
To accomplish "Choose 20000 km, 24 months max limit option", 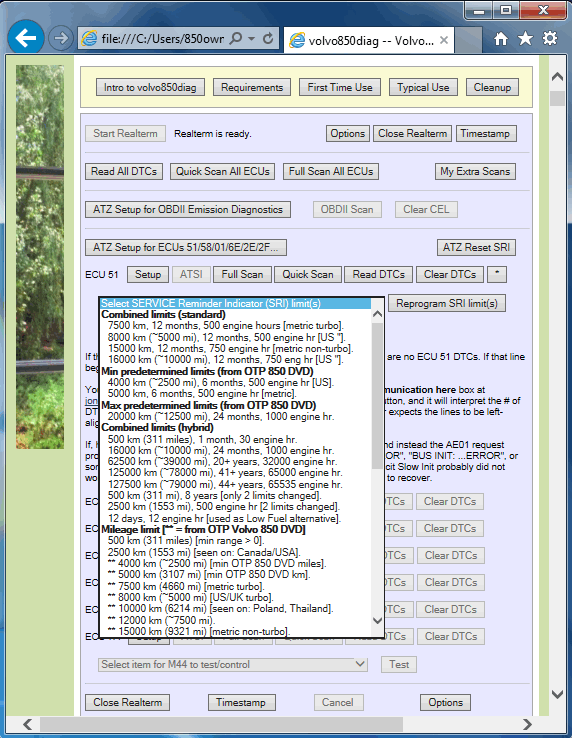I will pyautogui.click(x=235, y=417).
